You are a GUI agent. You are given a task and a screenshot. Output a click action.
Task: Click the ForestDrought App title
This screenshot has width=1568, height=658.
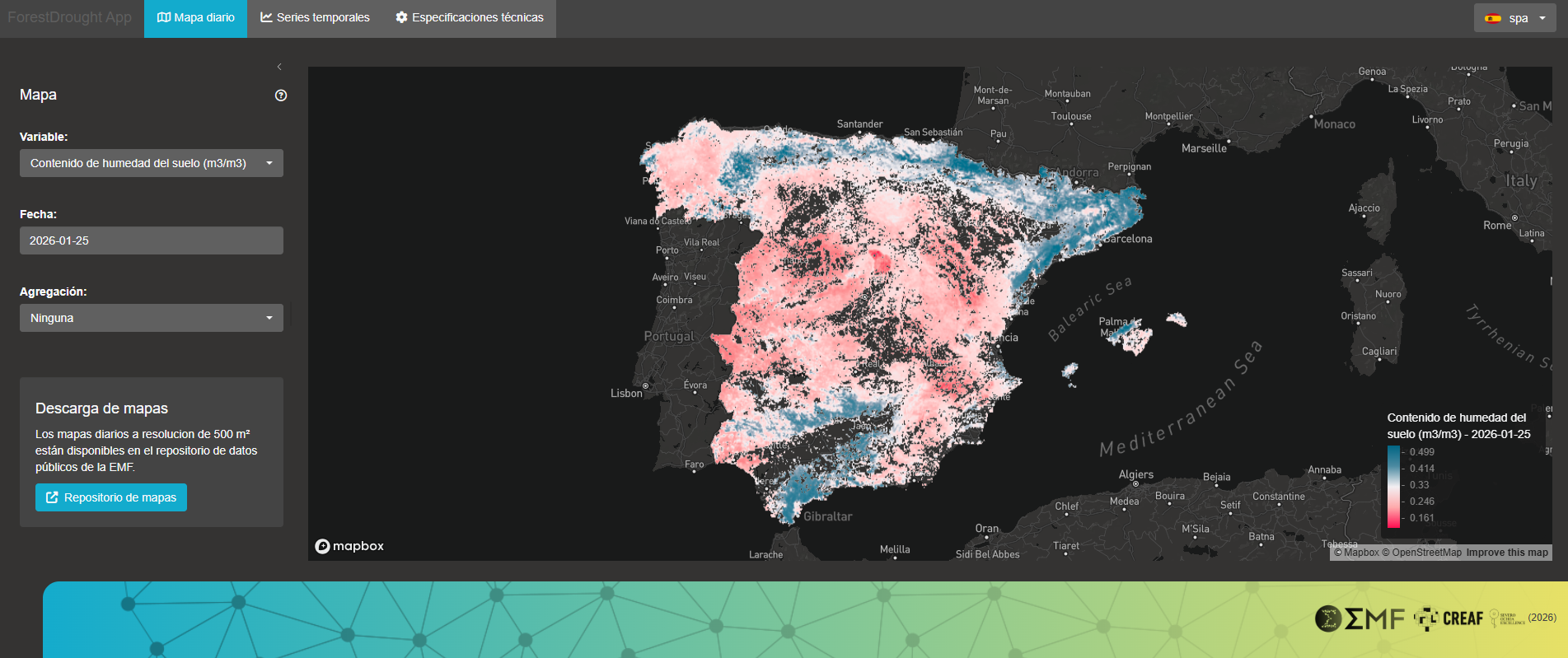pos(70,17)
